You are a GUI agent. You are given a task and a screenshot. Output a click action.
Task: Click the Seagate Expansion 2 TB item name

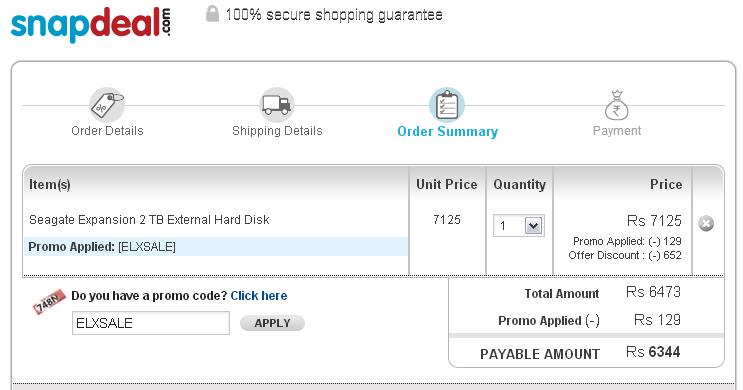[149, 220]
